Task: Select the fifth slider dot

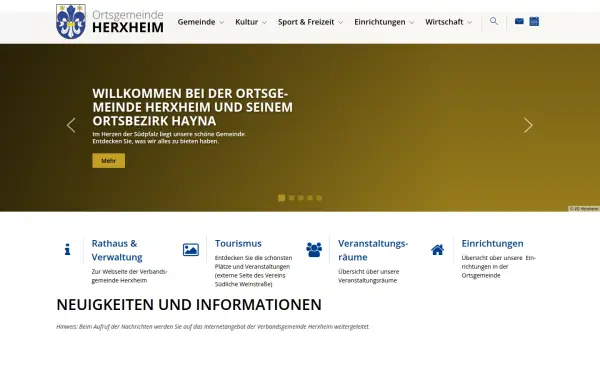Action: (319, 198)
